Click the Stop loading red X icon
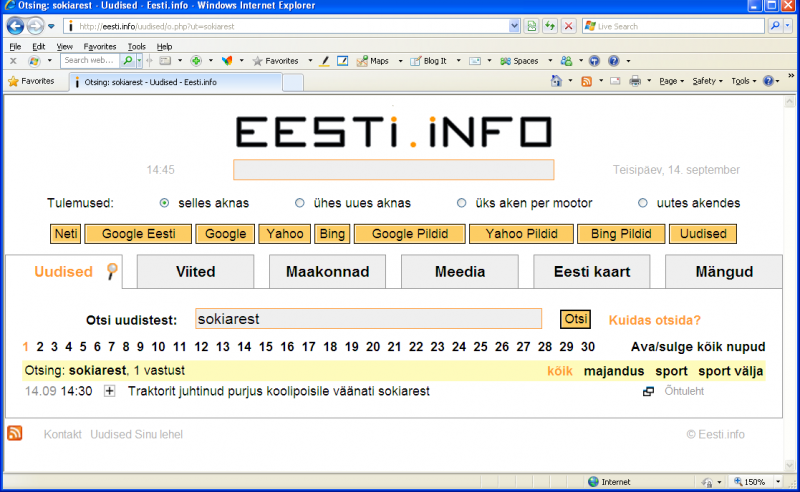 pyautogui.click(x=568, y=26)
